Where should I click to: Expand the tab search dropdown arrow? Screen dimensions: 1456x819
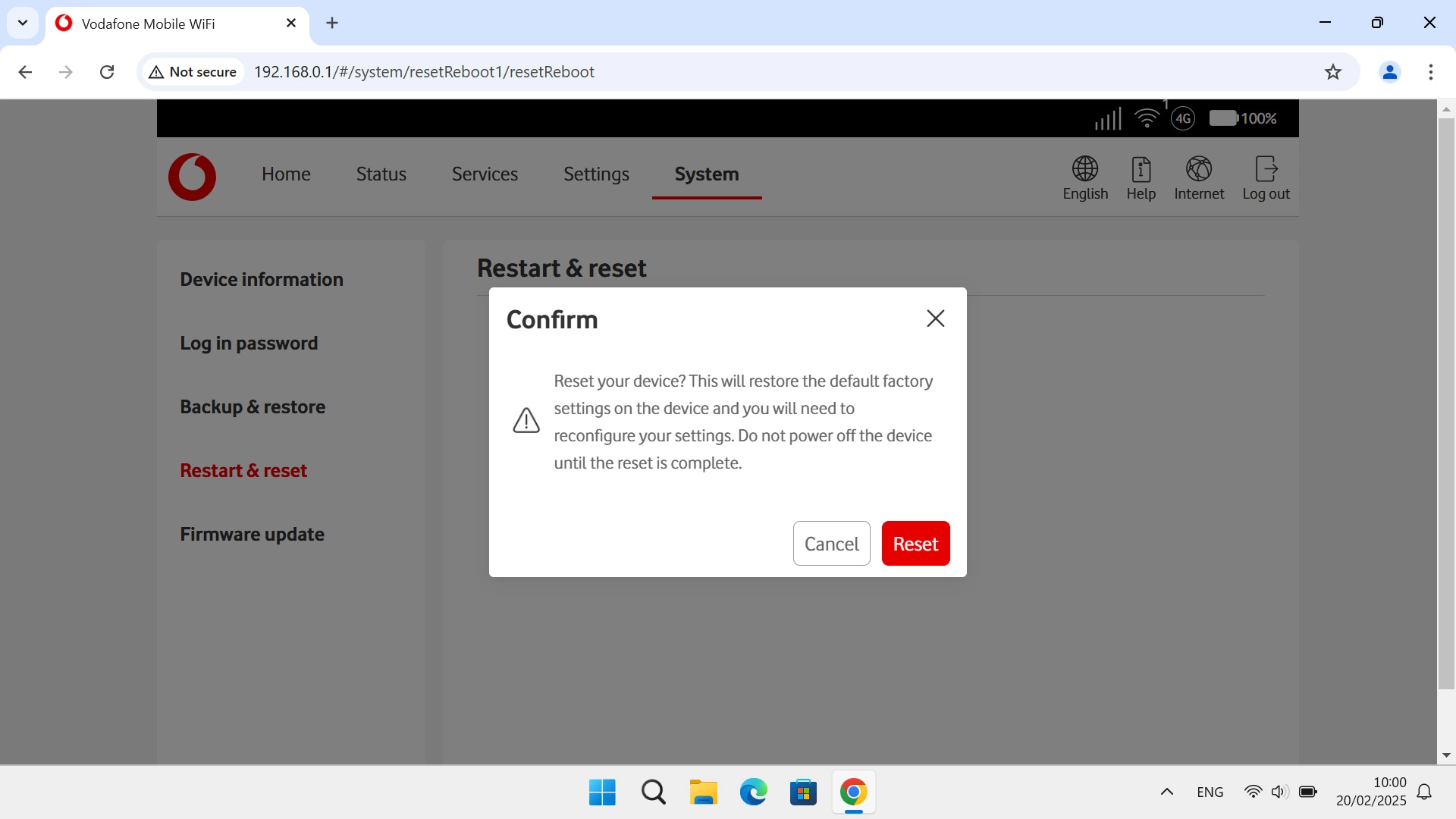tap(23, 23)
